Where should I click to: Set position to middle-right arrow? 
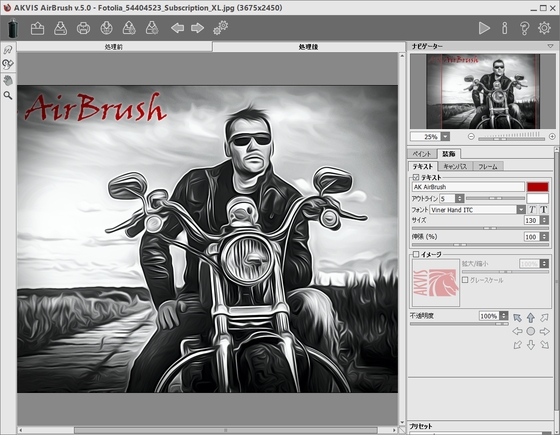pos(544,331)
